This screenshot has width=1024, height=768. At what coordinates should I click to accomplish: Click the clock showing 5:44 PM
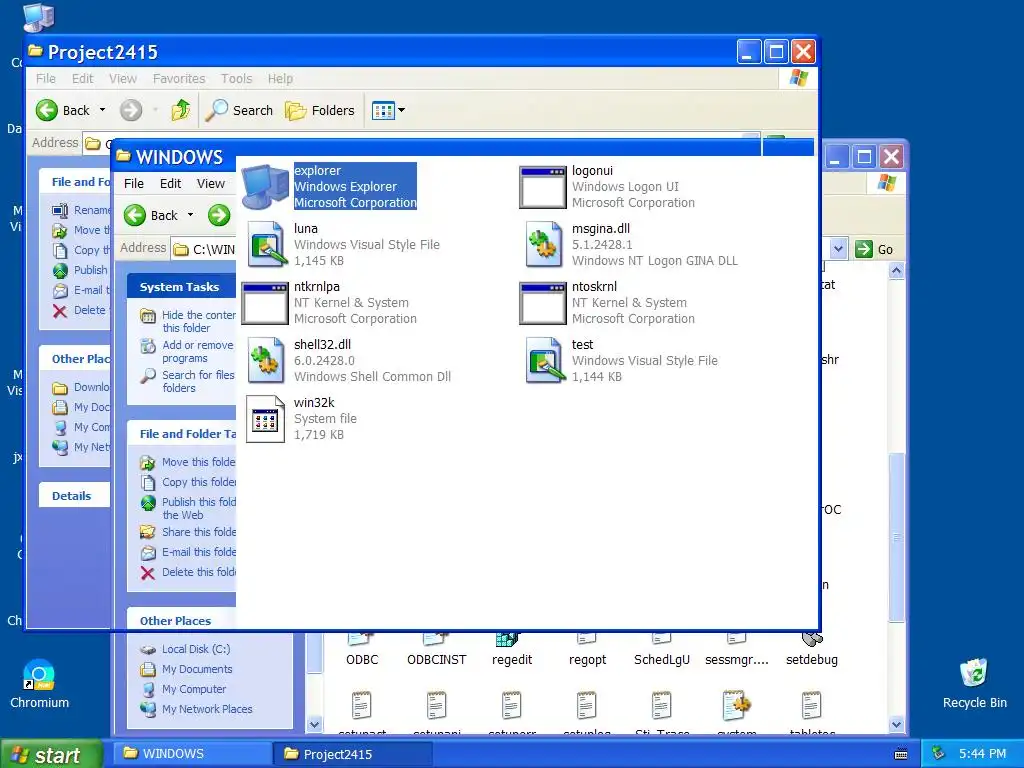pos(982,754)
